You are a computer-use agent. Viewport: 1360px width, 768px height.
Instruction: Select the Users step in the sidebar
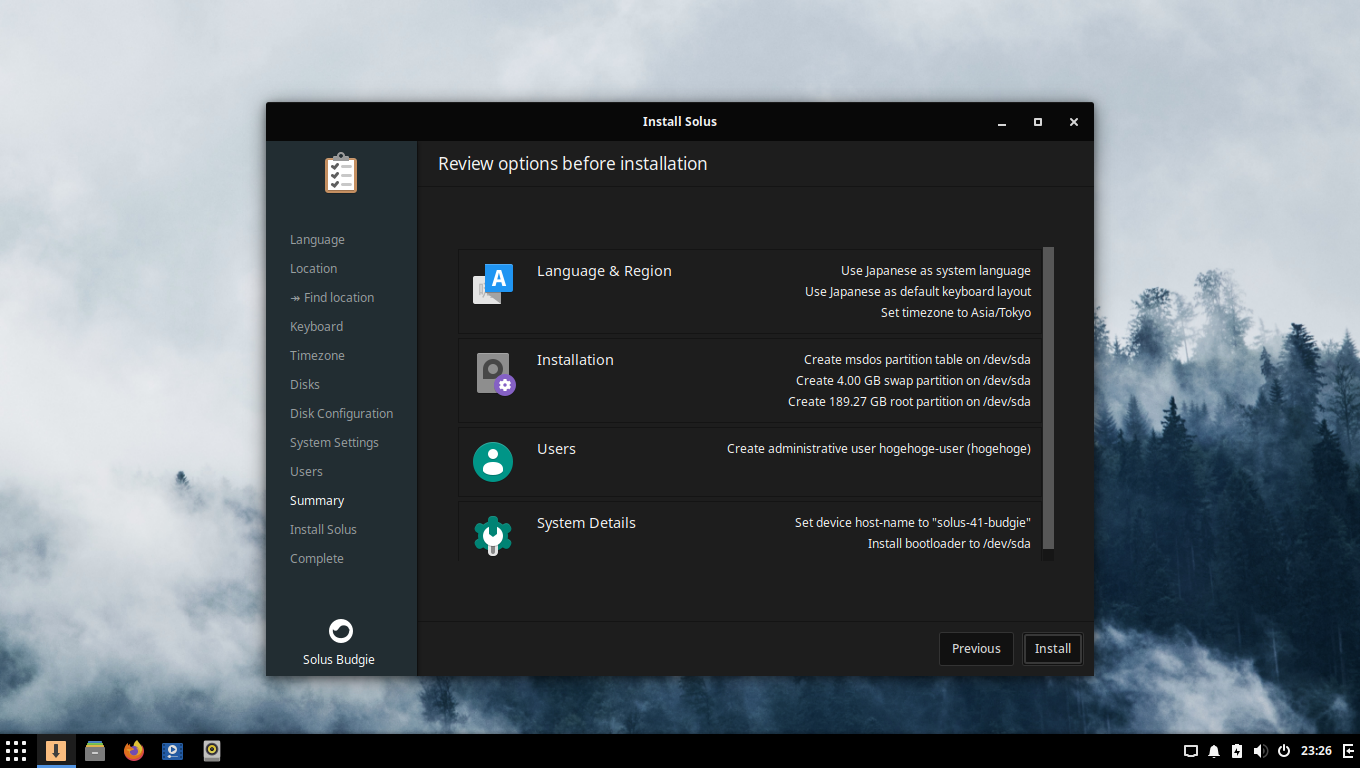pyautogui.click(x=306, y=472)
